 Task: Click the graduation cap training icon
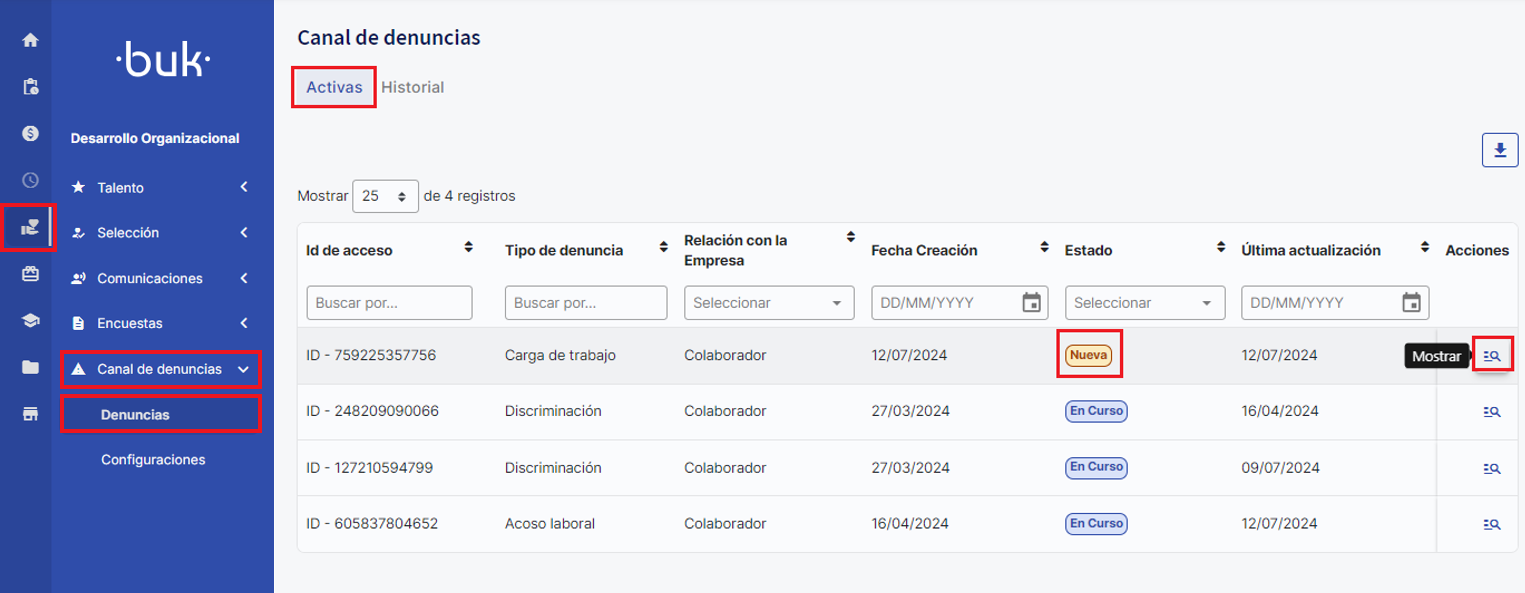point(30,321)
